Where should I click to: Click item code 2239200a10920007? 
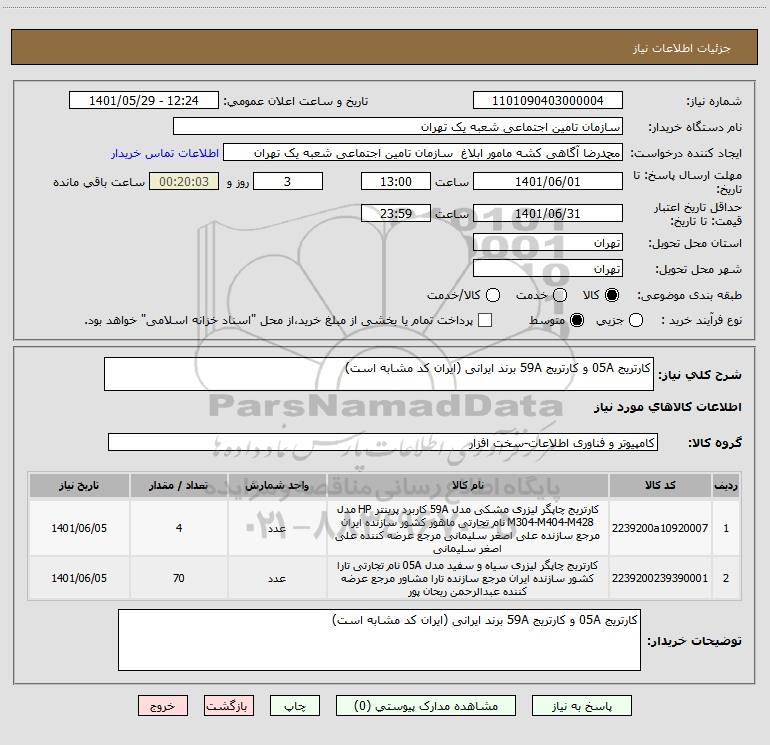click(660, 528)
